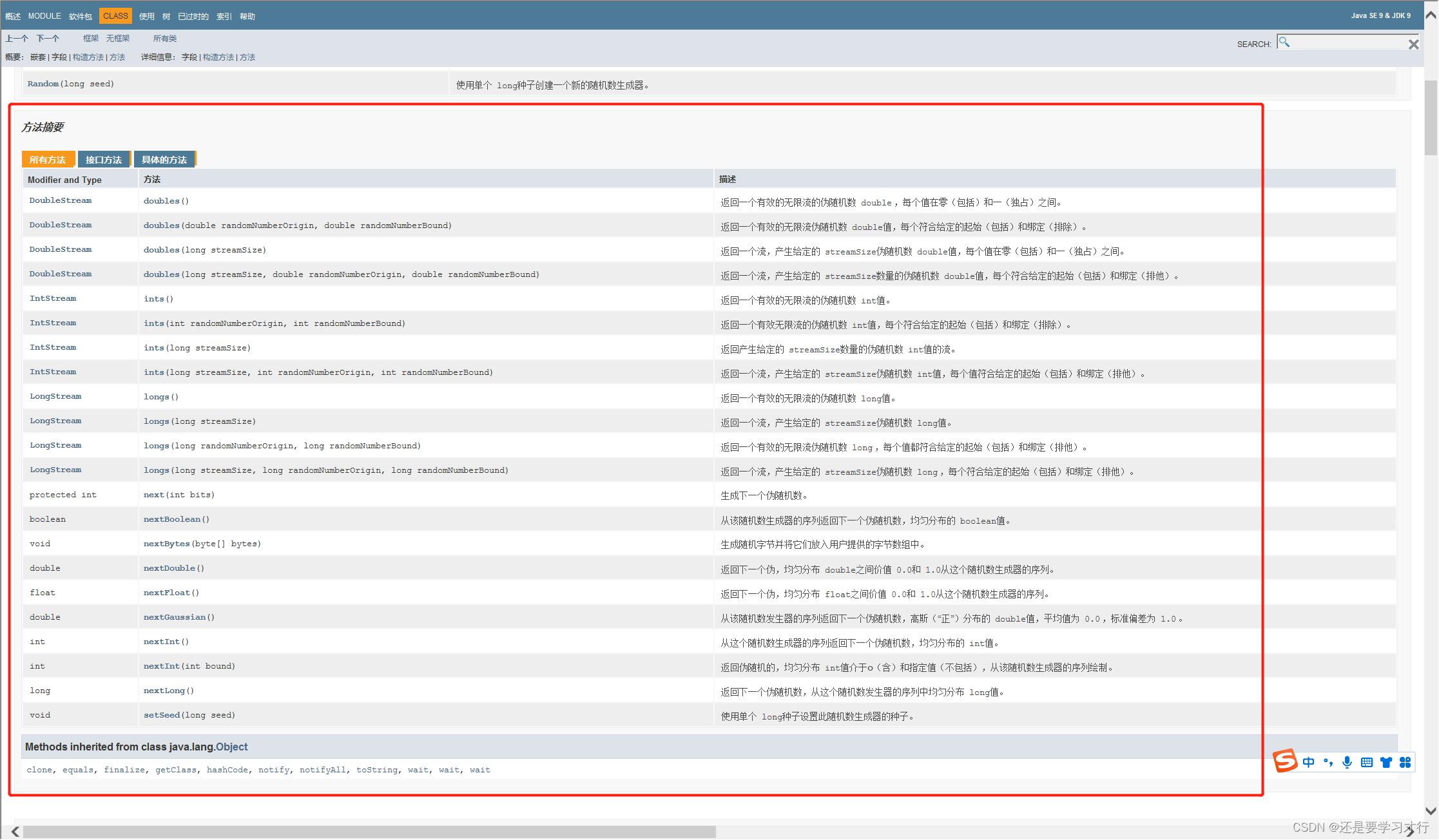
Task: Click the 方法摘要 section heading
Action: (x=43, y=127)
